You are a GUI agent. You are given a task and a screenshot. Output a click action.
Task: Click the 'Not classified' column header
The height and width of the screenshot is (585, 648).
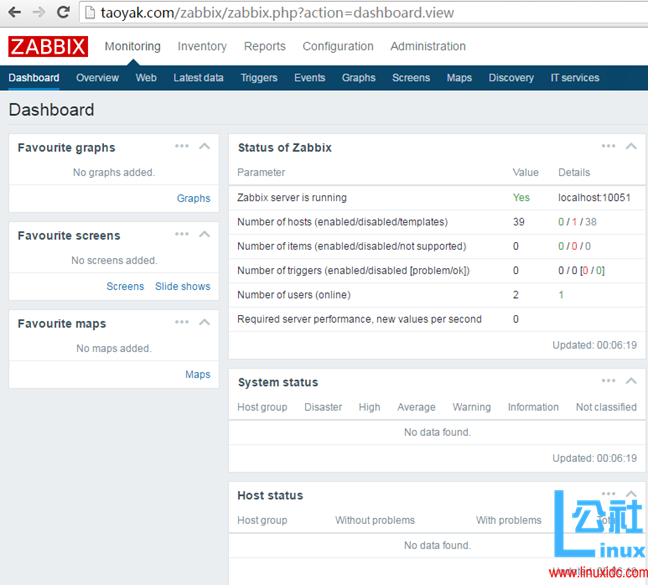pyautogui.click(x=606, y=407)
